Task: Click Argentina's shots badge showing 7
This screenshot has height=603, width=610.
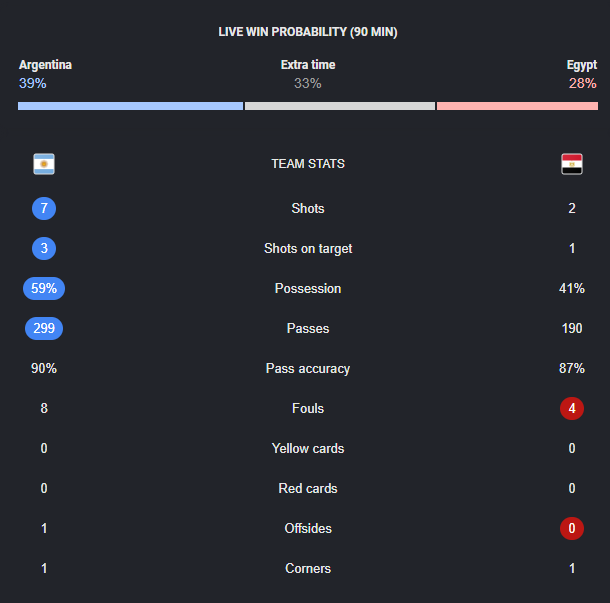Action: pos(44,209)
